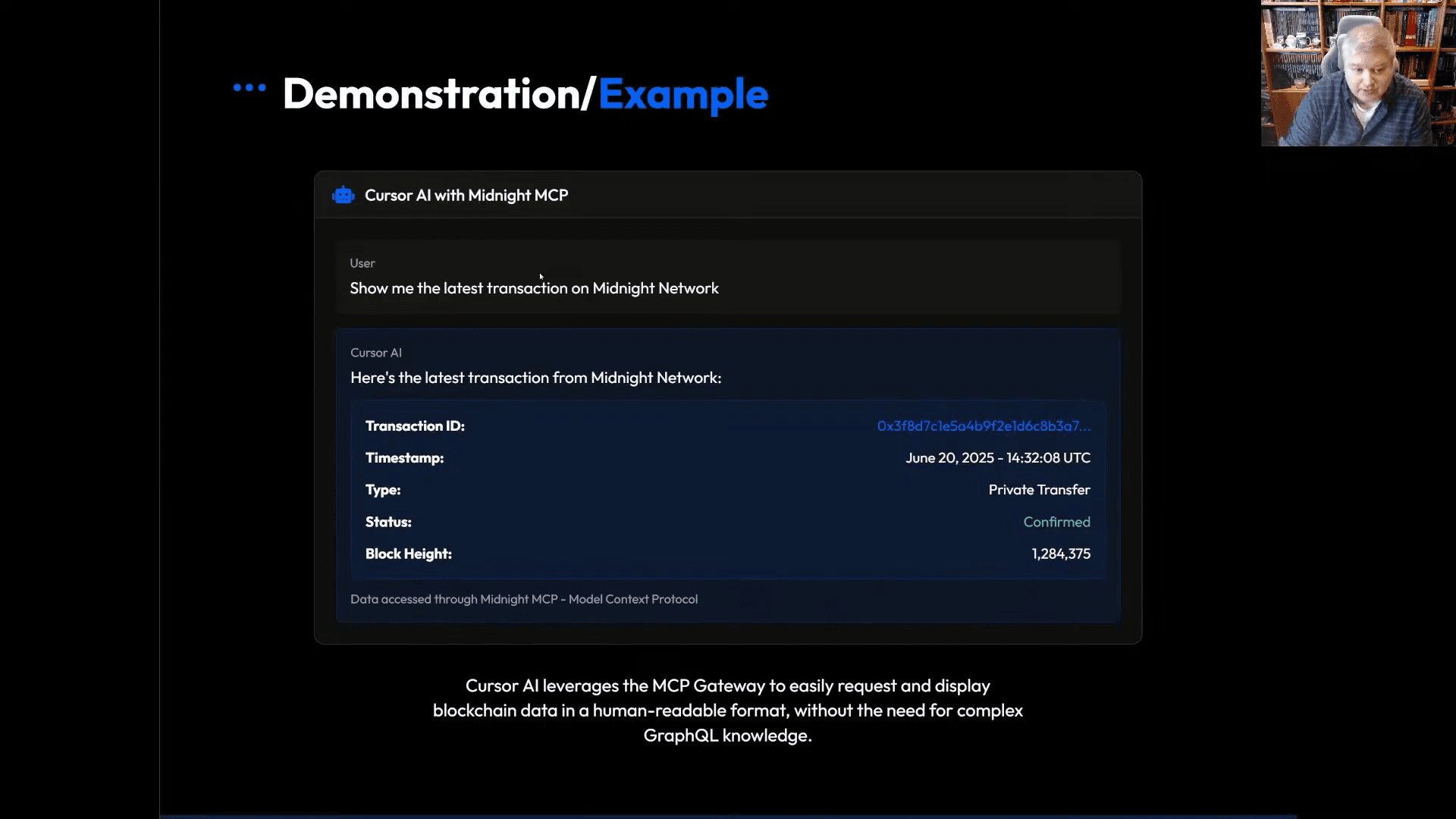Open the truncated transaction ID link

(984, 426)
